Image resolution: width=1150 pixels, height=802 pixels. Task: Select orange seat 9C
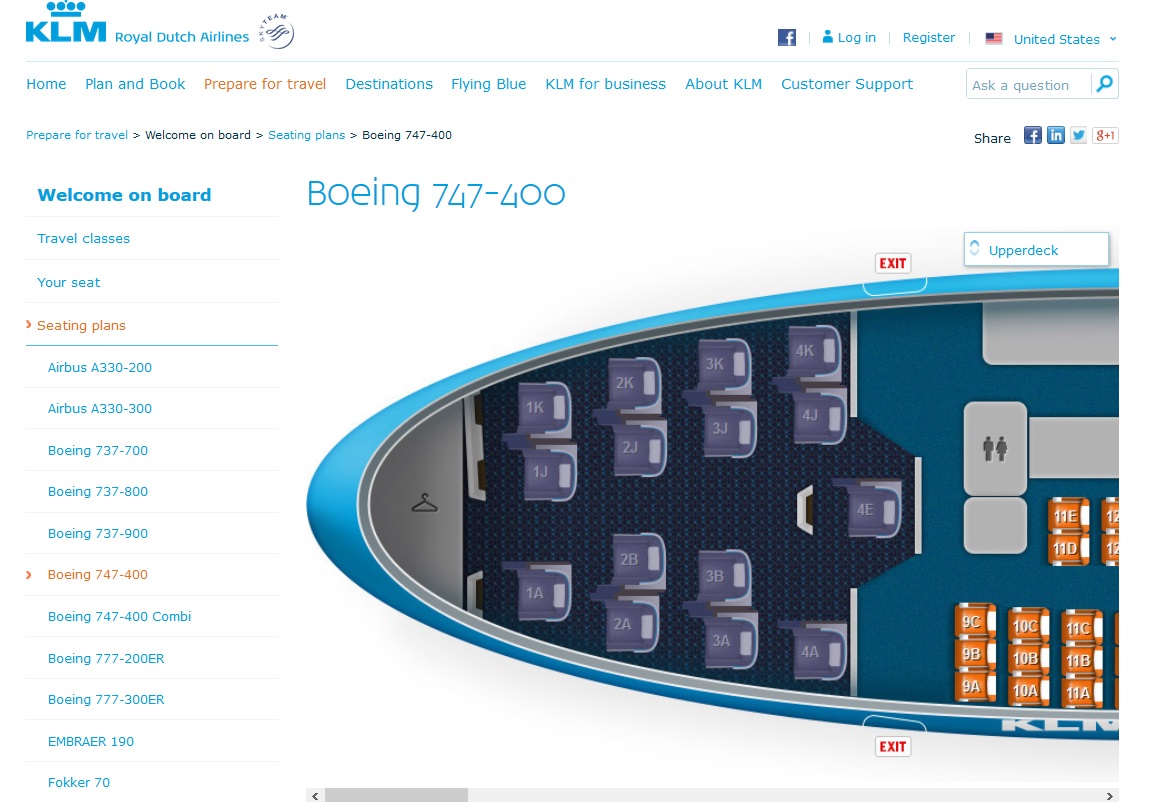point(975,622)
